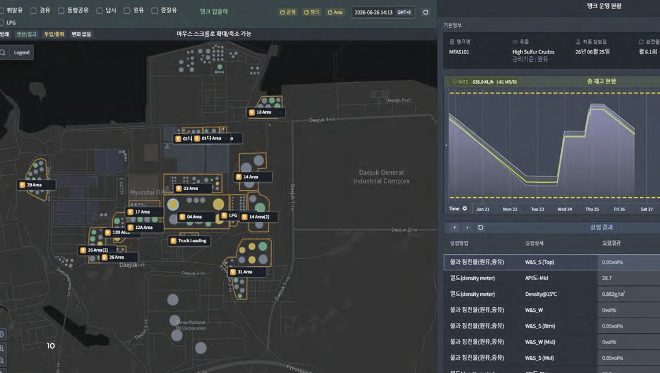This screenshot has height=373, width=660.
Task: Click the 26 Area map pin icon
Action: click(104, 257)
